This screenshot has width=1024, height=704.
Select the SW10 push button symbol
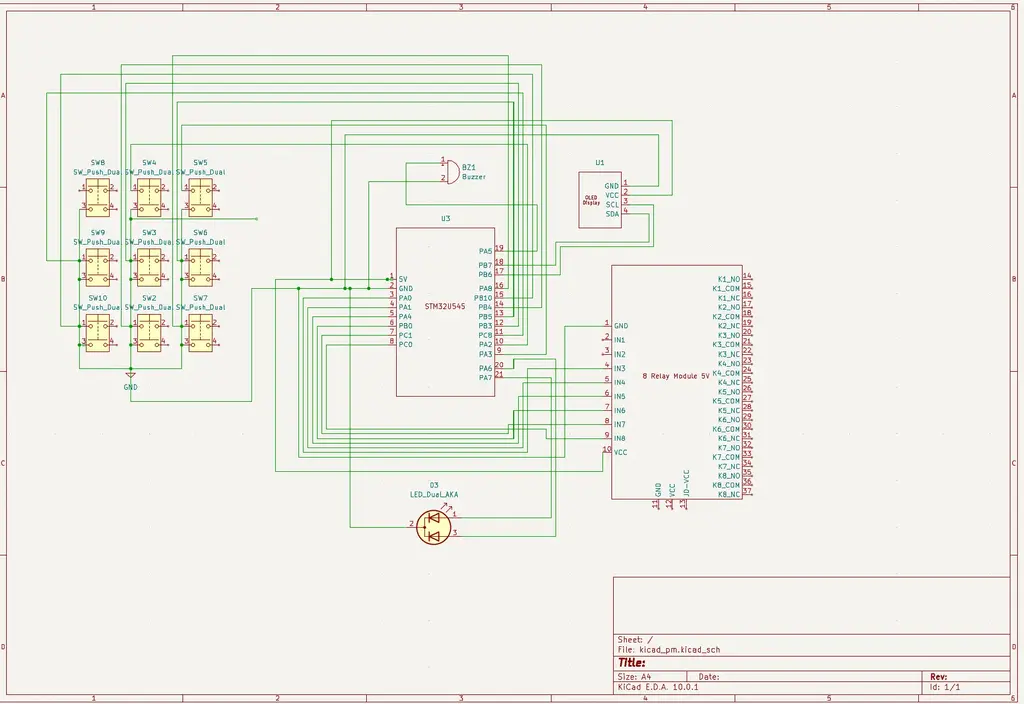coord(98,332)
